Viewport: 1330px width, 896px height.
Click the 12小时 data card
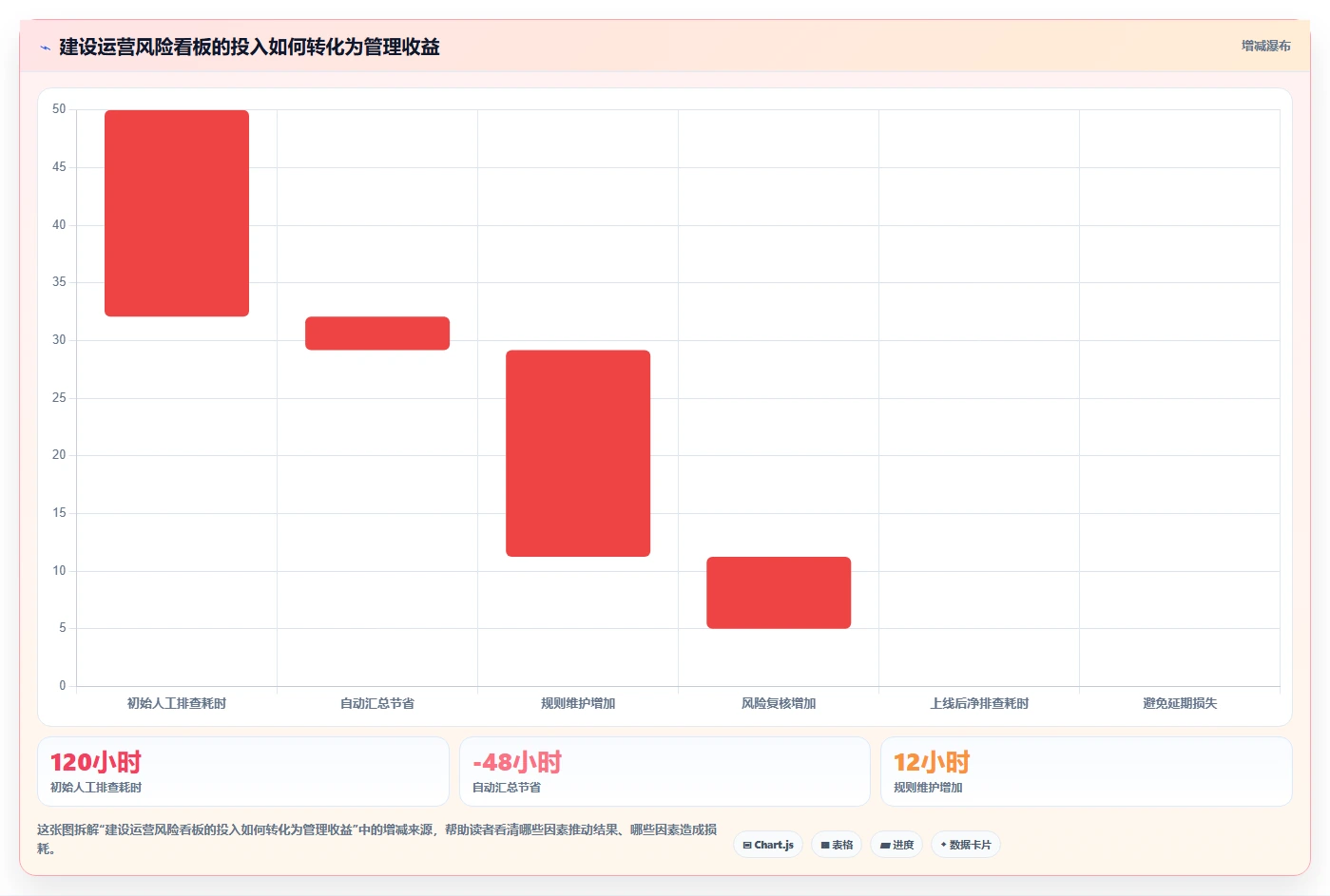pyautogui.click(x=1087, y=772)
